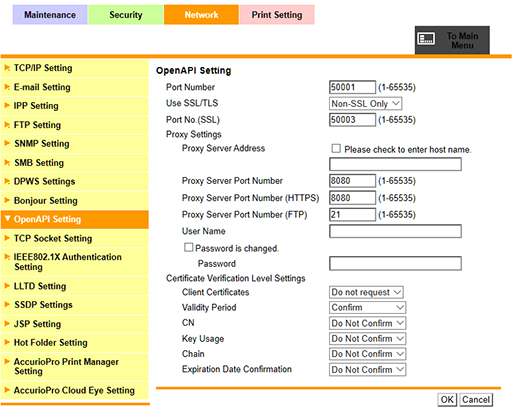Open the CN verification dropdown

tap(367, 323)
